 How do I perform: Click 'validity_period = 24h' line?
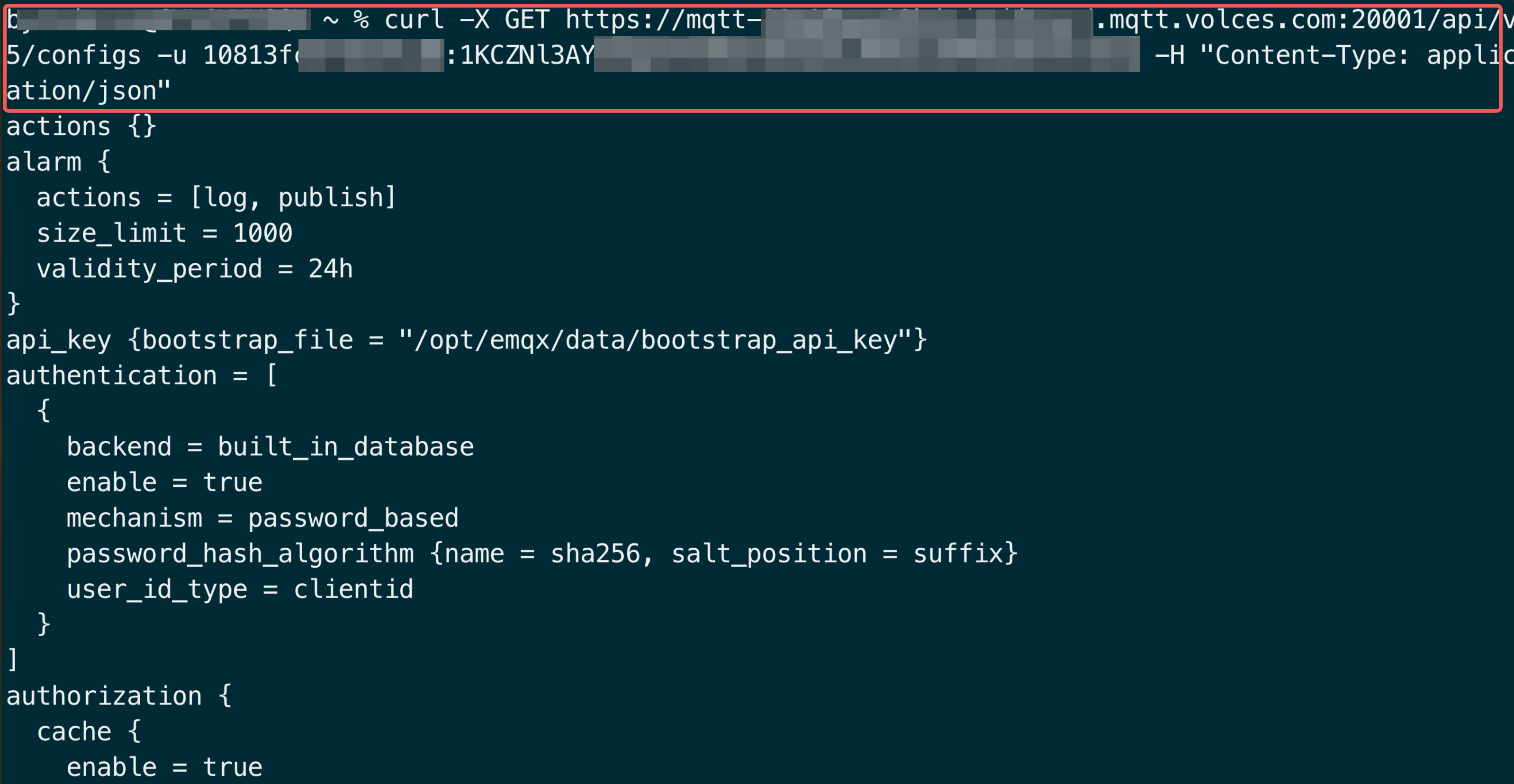click(x=195, y=269)
